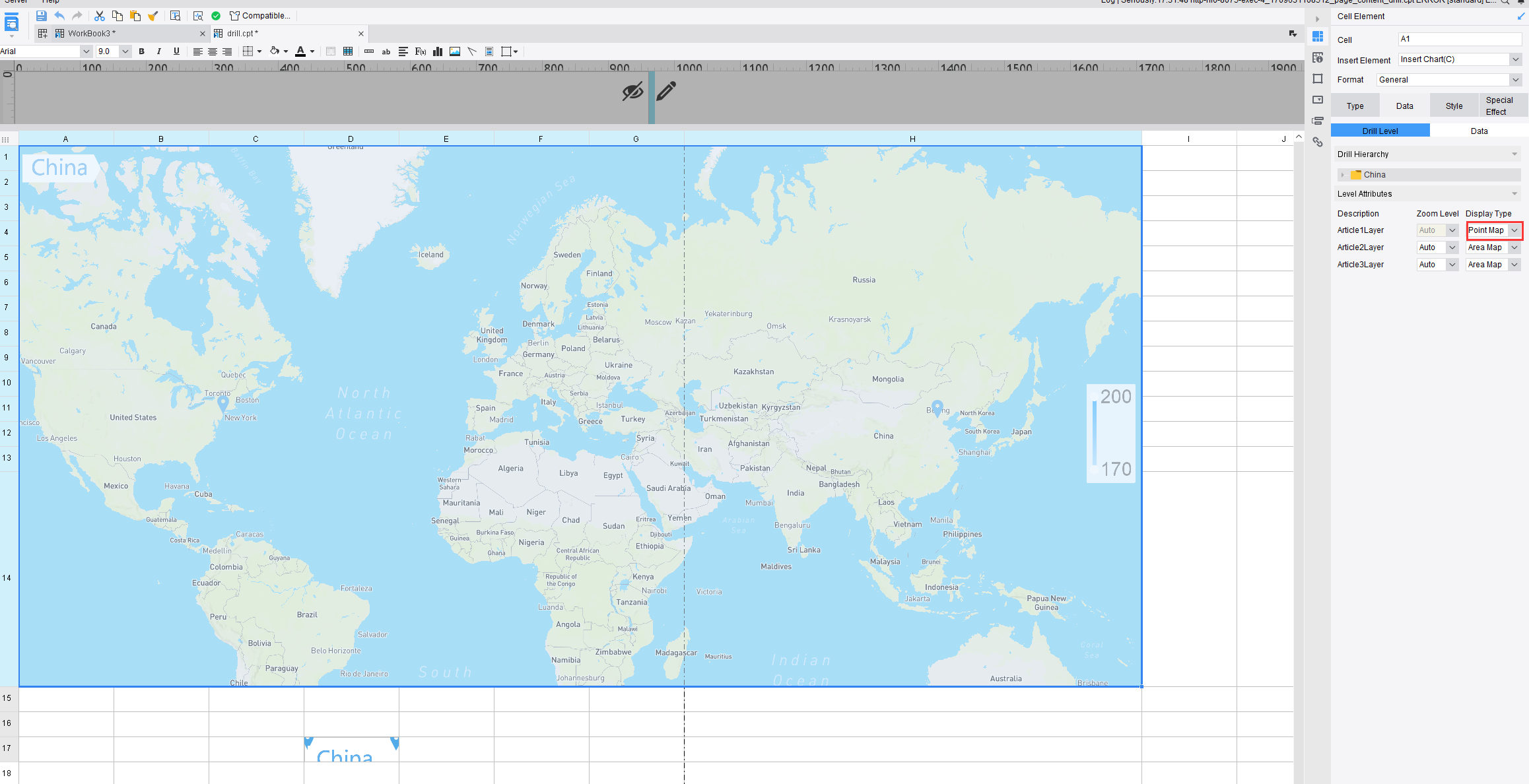This screenshot has width=1529, height=784.
Task: Click the unmerge cells icon
Action: click(348, 51)
